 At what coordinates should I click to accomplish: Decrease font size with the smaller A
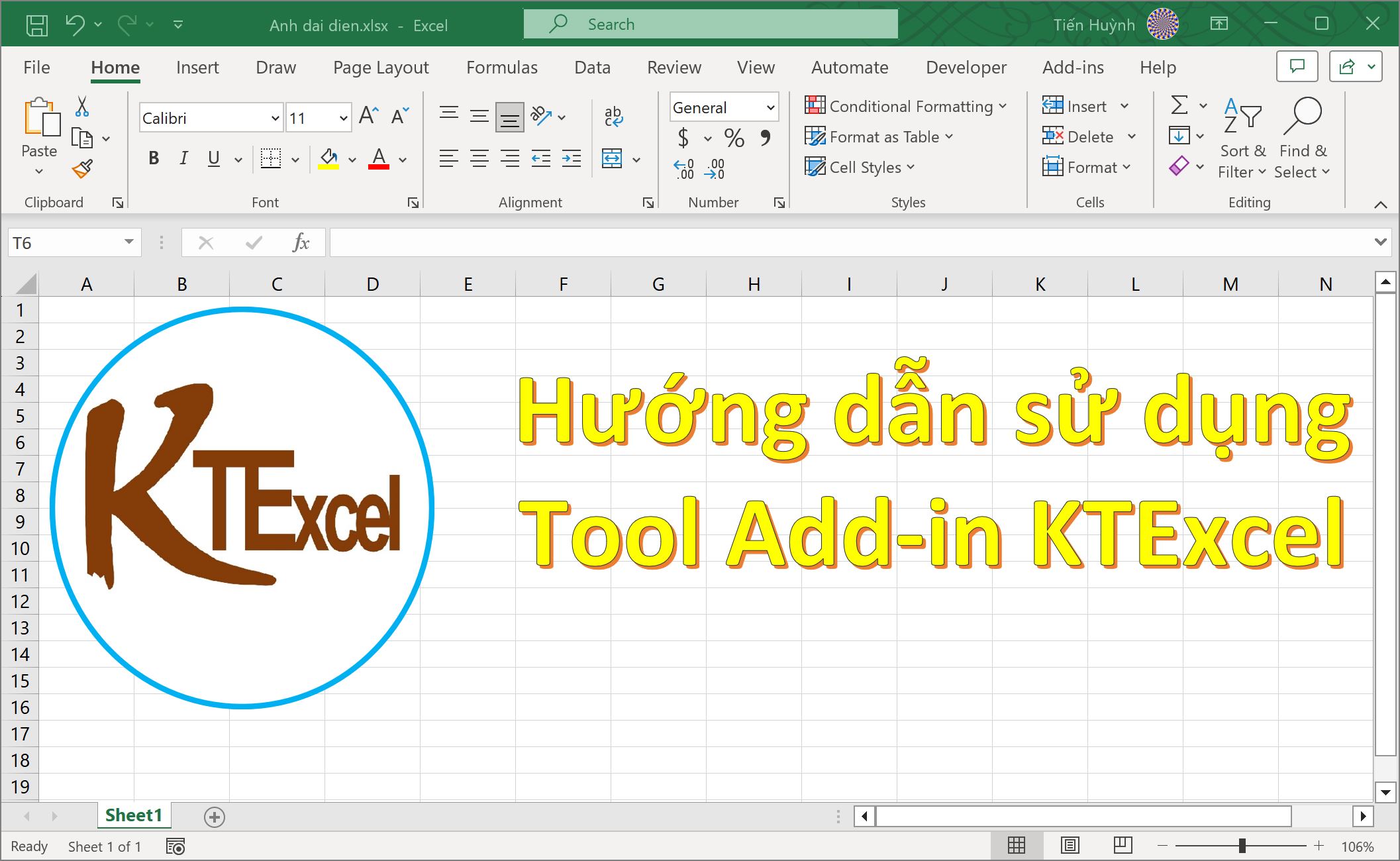tap(400, 116)
